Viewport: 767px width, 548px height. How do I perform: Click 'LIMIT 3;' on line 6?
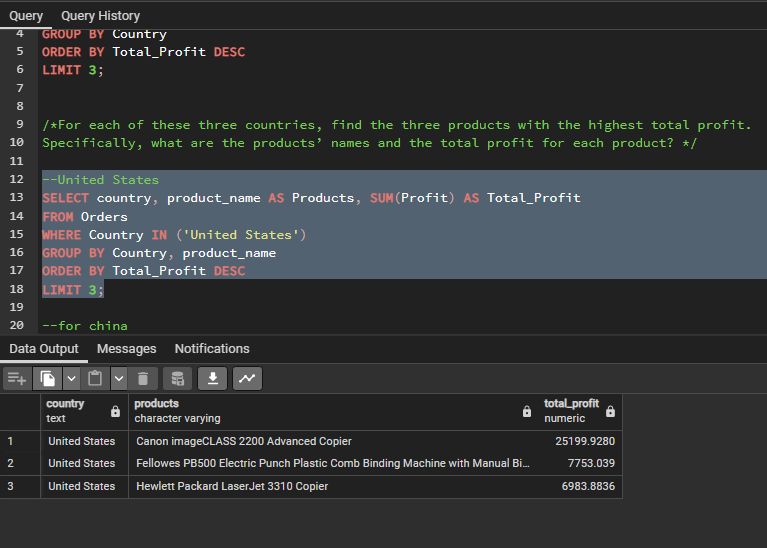(x=73, y=70)
